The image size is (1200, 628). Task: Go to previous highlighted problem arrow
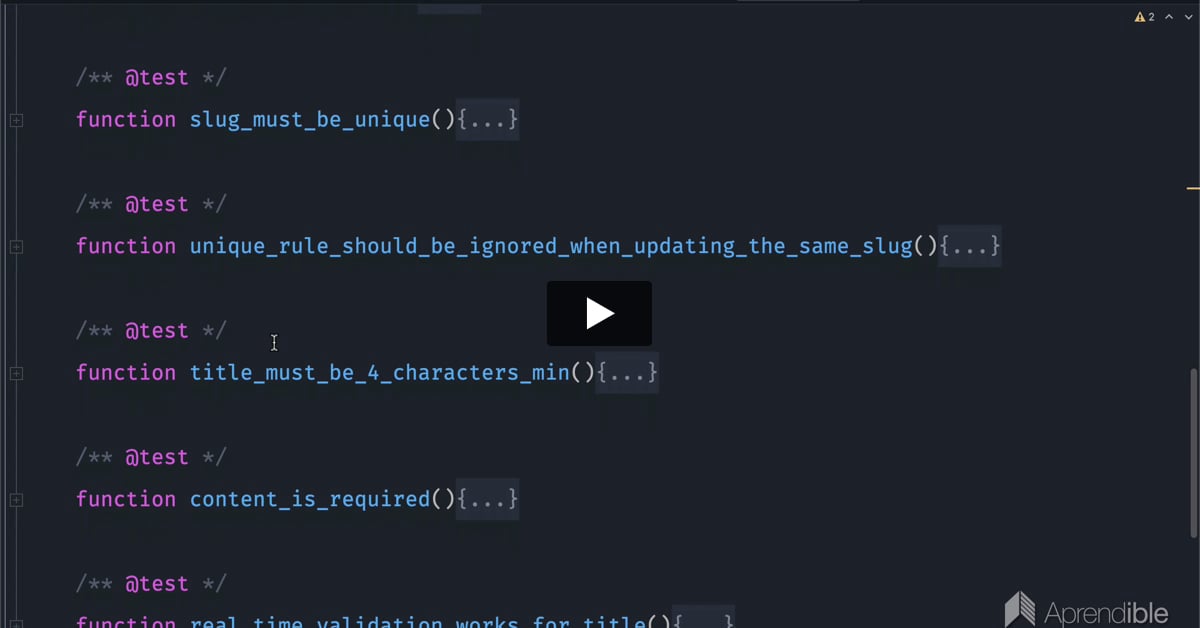point(1169,17)
